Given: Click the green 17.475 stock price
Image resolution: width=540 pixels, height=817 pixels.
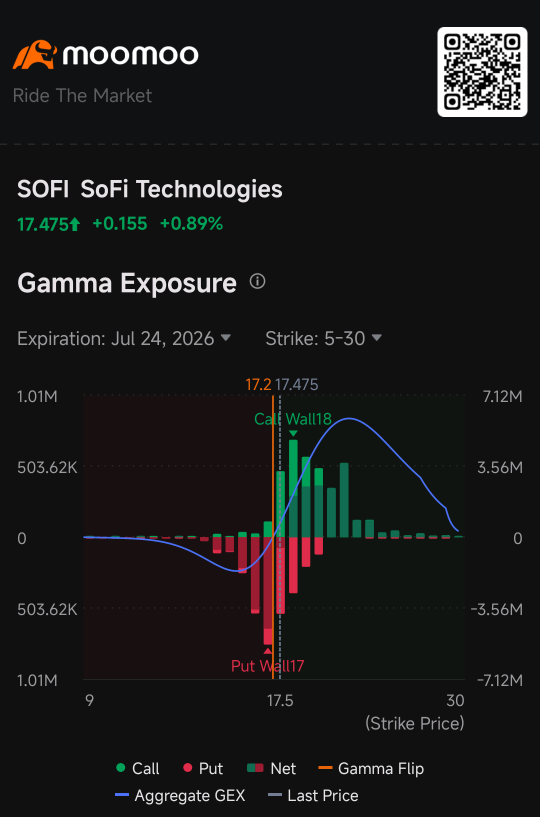Looking at the screenshot, I should pyautogui.click(x=48, y=224).
